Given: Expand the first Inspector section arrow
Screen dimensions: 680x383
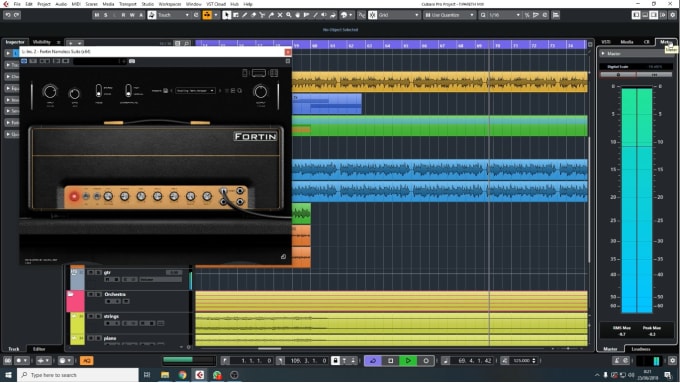Looking at the screenshot, I should click(8, 53).
